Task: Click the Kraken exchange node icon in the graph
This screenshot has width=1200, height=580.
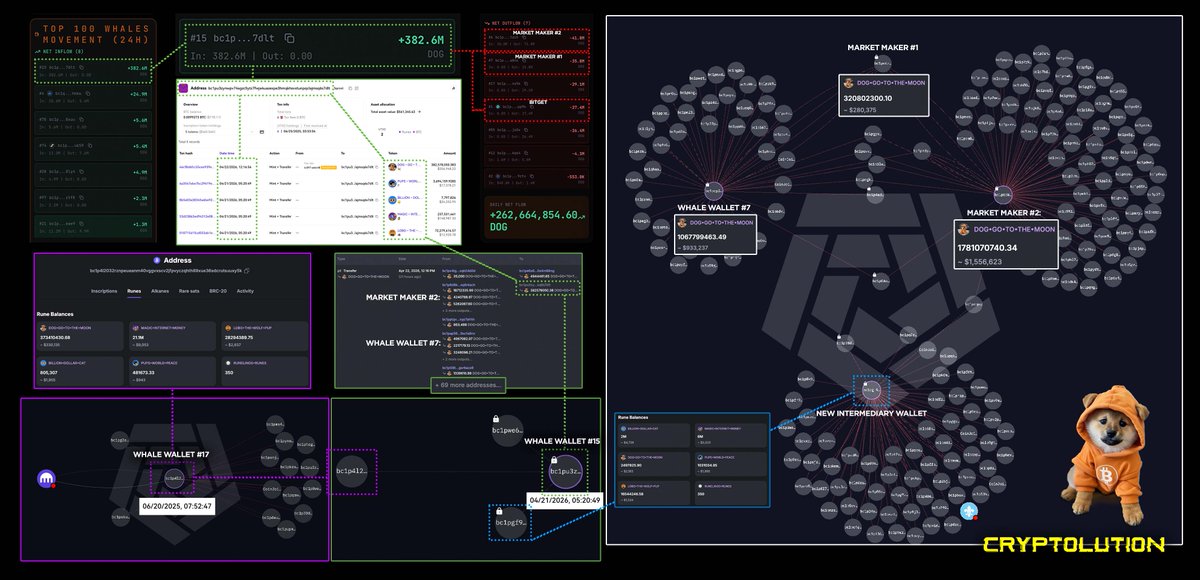Action: pyautogui.click(x=48, y=480)
